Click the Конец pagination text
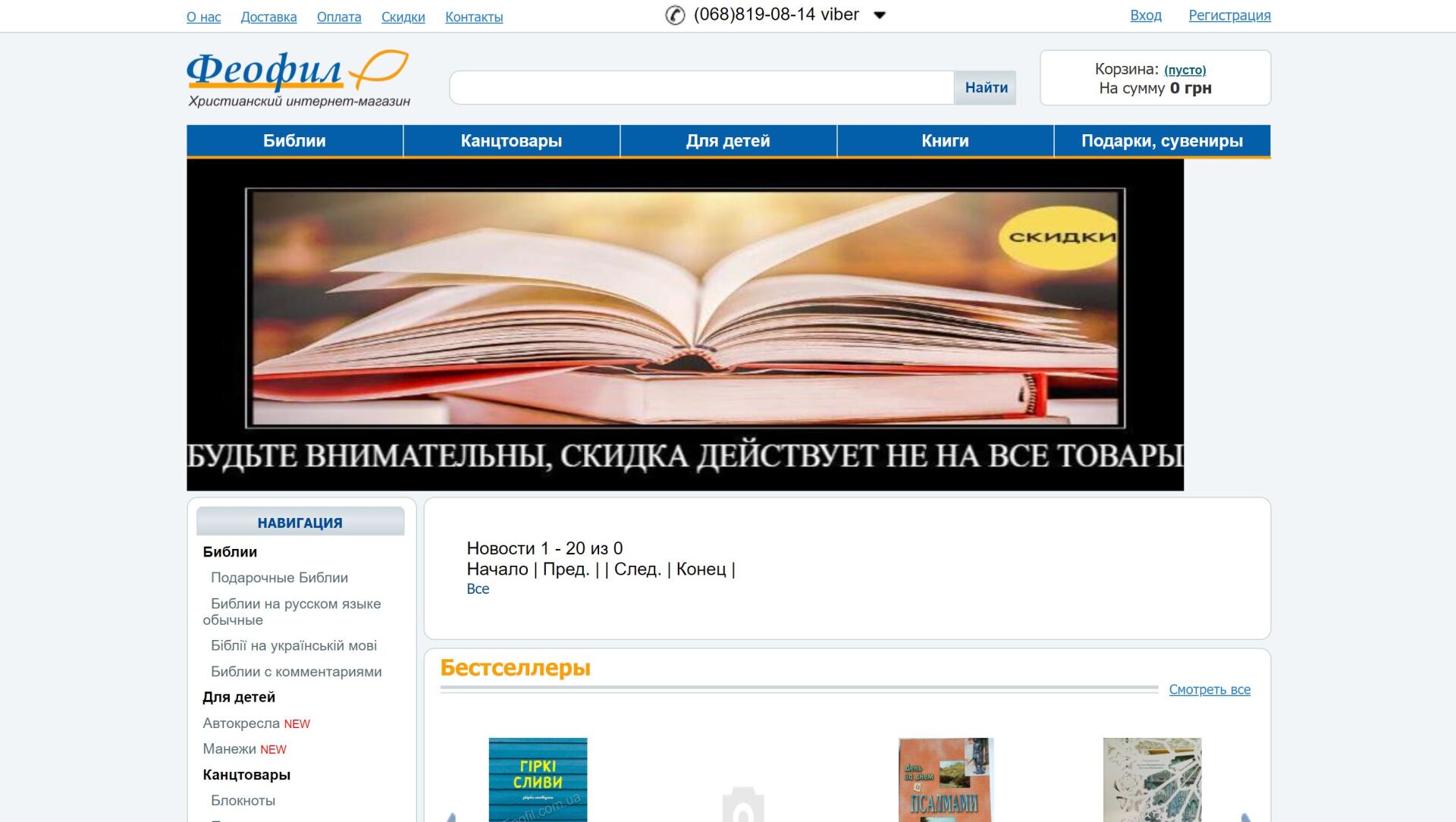The image size is (1456, 822). tap(701, 569)
